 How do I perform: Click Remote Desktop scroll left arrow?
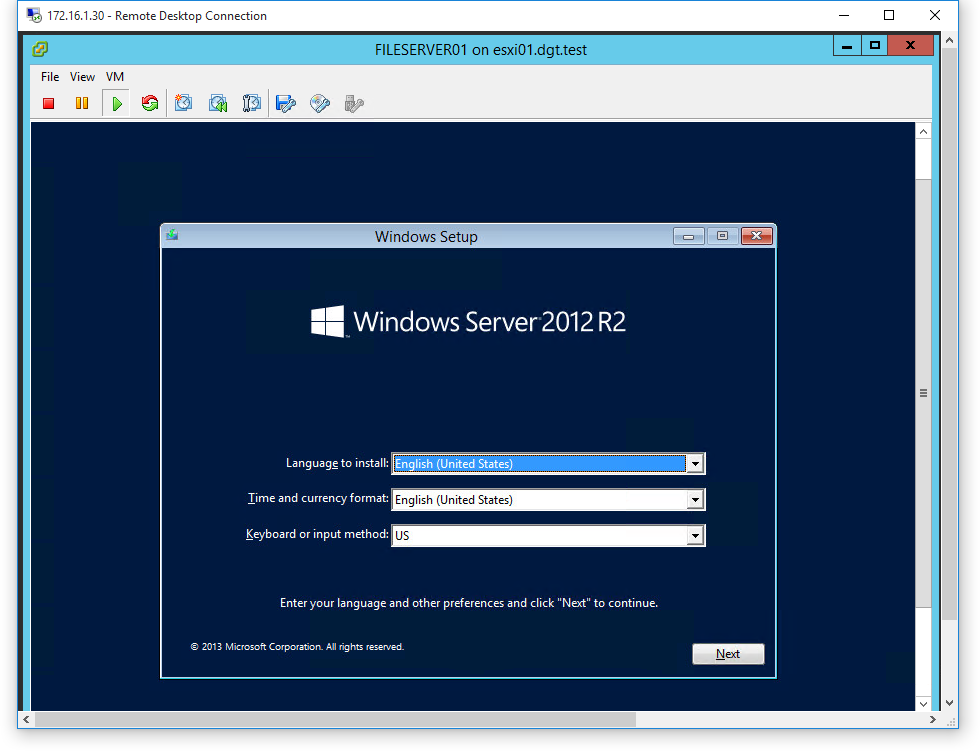26,720
